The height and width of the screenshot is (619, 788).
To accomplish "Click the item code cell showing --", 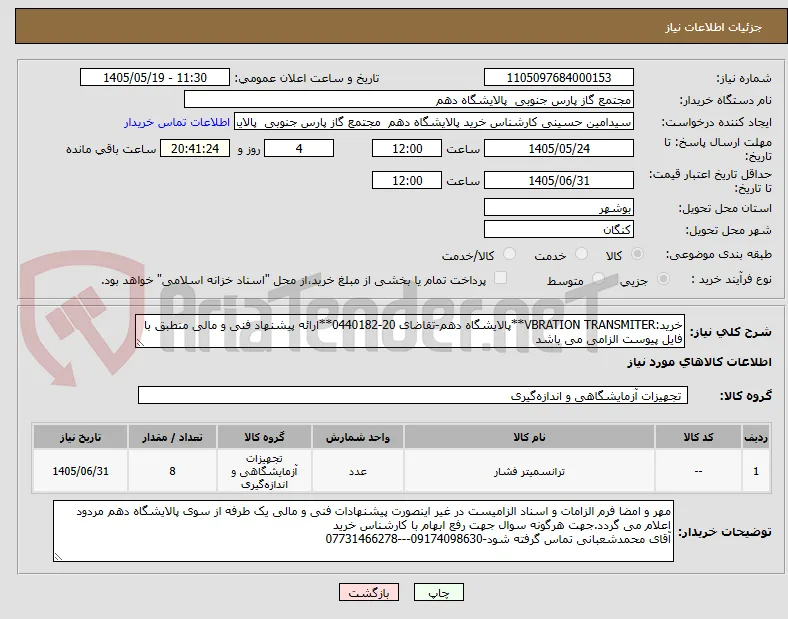I will (x=698, y=471).
